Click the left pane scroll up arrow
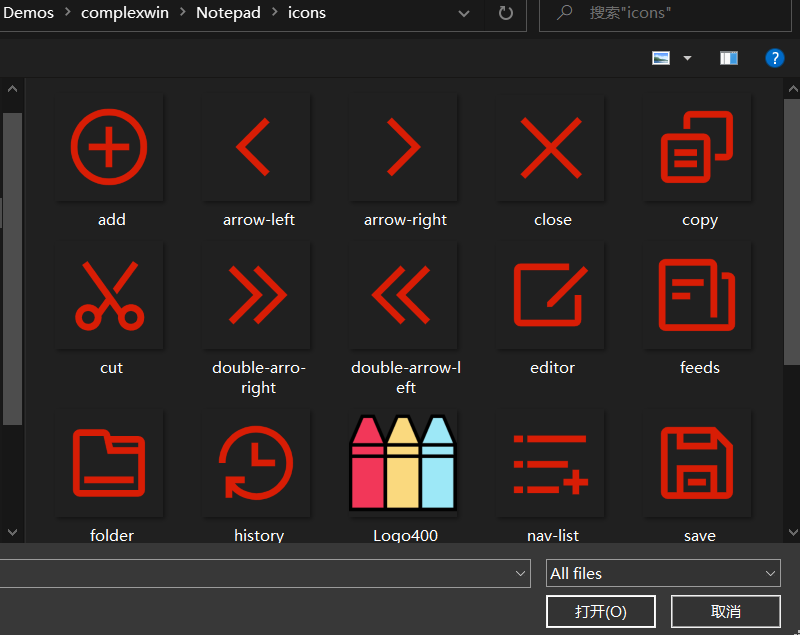The image size is (800, 635). tap(12, 89)
